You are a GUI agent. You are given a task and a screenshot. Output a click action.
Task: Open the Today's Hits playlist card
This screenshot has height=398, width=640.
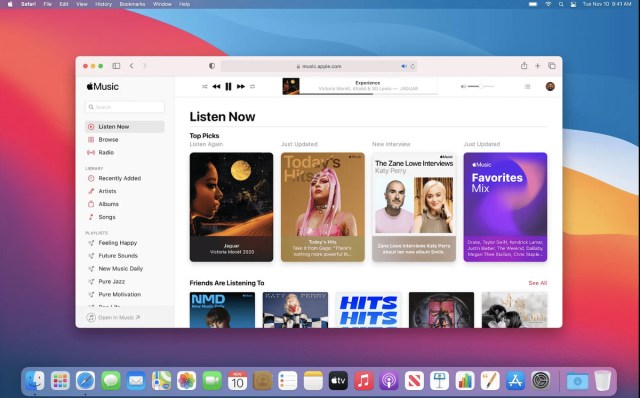[x=322, y=207]
